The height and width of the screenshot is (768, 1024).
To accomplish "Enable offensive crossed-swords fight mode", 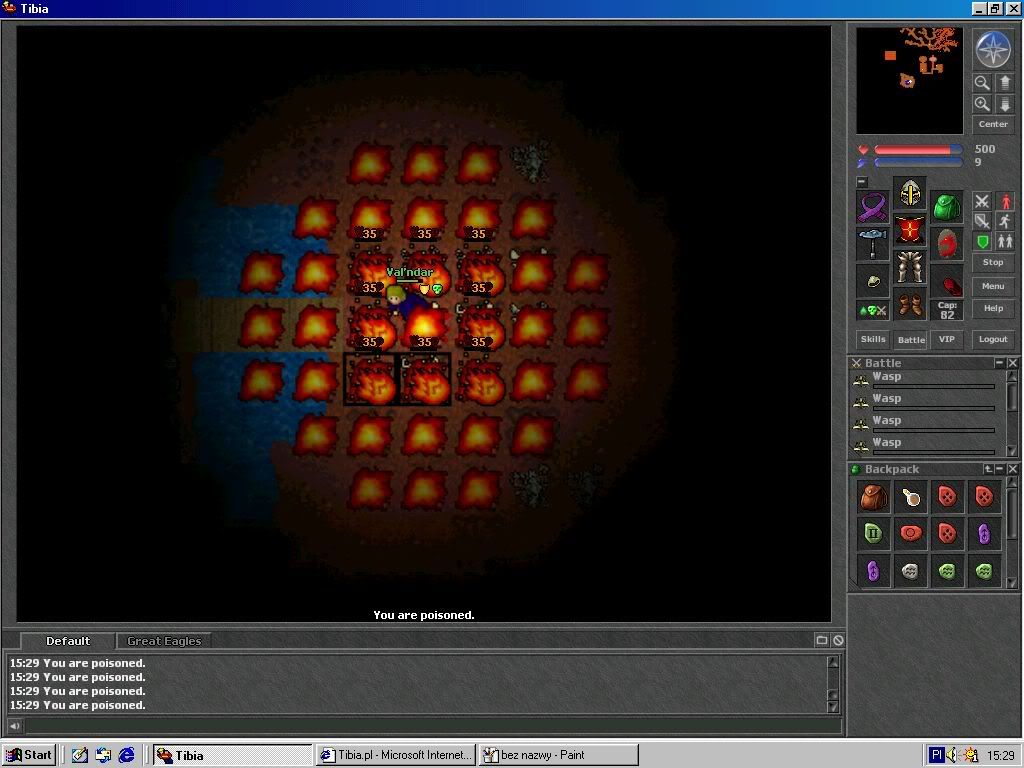I will (982, 201).
